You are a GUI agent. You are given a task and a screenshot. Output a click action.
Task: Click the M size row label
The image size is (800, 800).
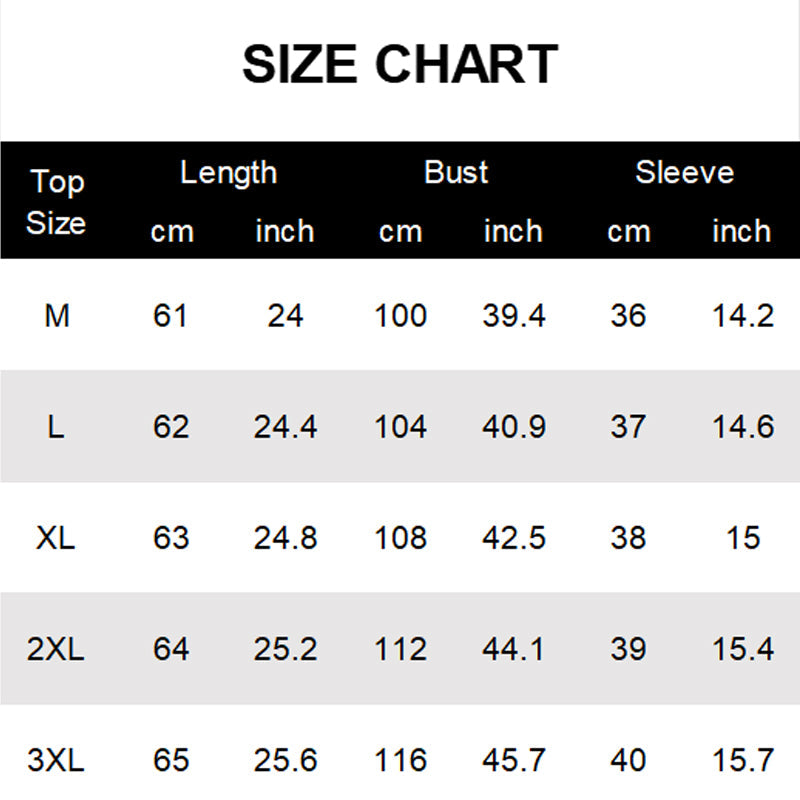pos(57,316)
